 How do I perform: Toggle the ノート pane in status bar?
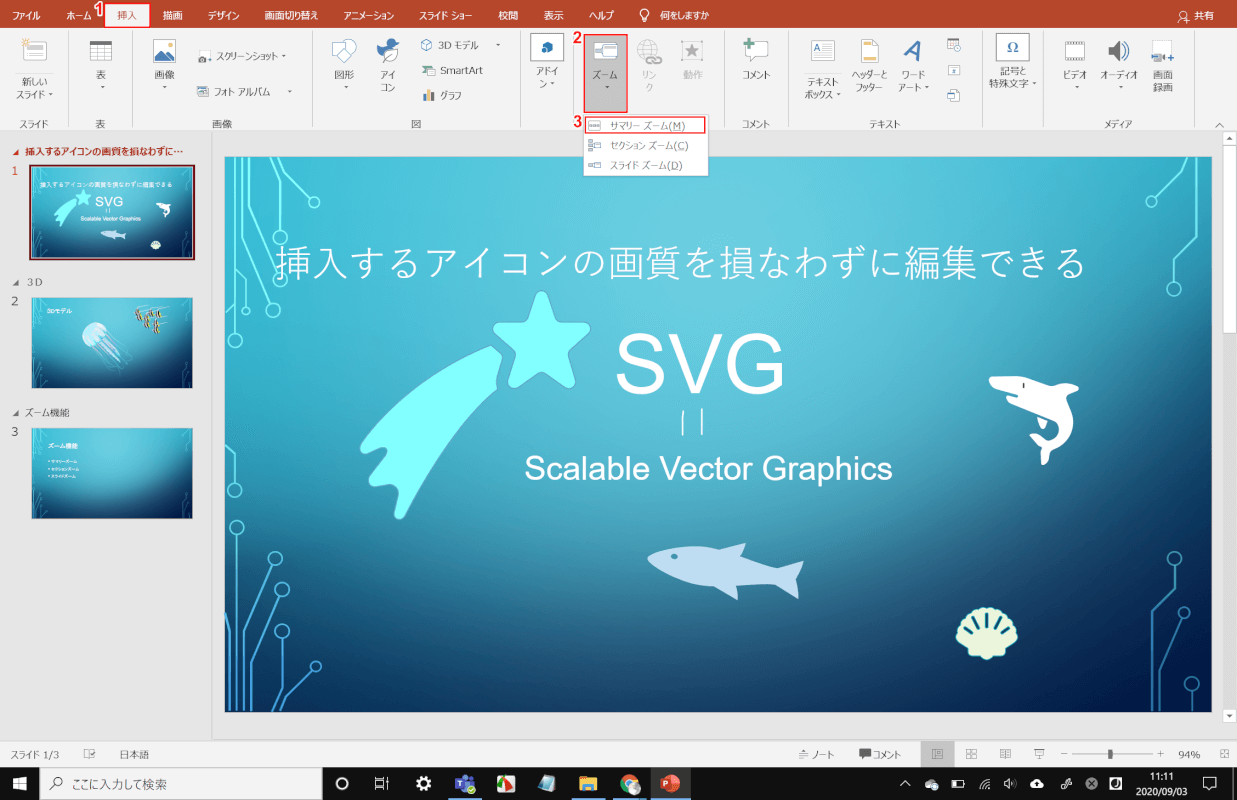coord(817,754)
